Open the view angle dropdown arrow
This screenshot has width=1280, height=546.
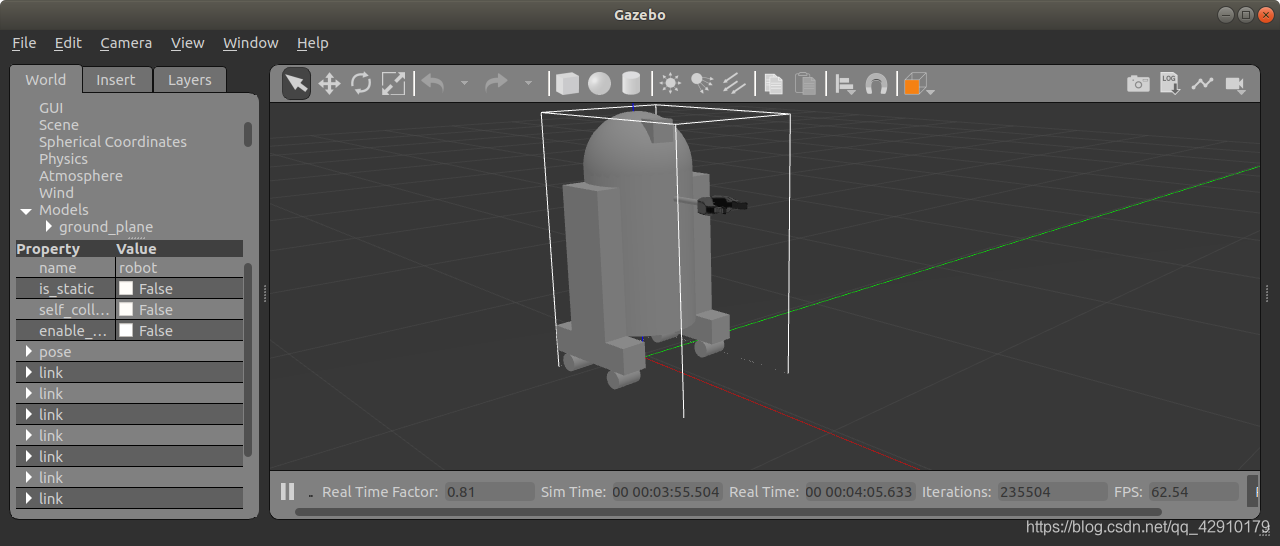(931, 92)
